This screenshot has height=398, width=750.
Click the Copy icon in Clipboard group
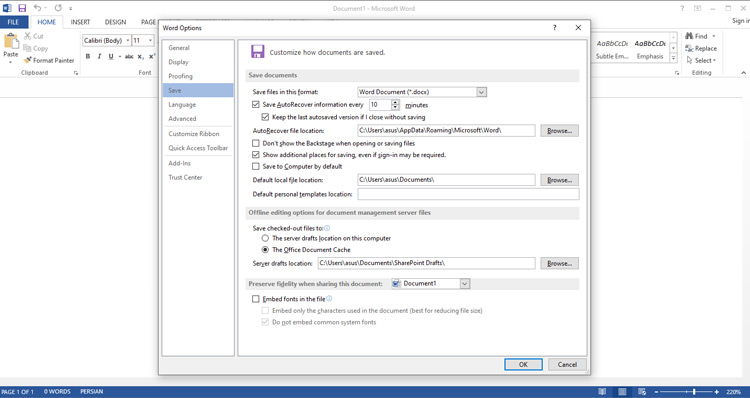(27, 48)
